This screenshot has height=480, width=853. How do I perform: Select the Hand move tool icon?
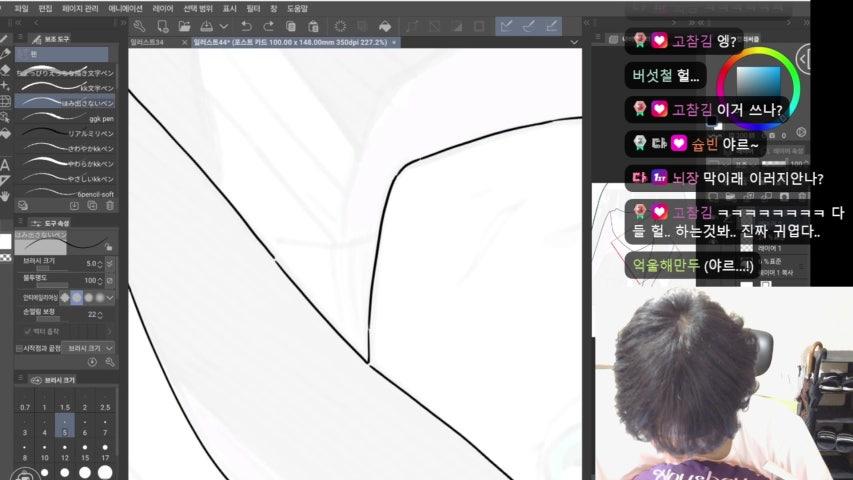pos(5,196)
